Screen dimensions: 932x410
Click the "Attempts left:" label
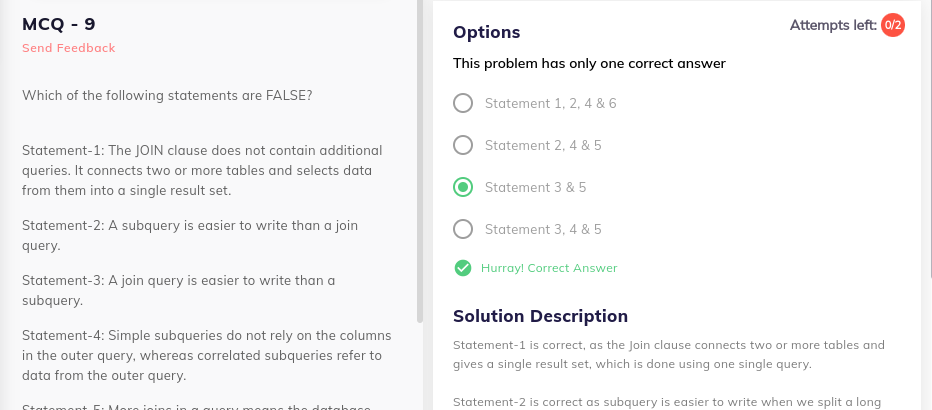tap(833, 26)
